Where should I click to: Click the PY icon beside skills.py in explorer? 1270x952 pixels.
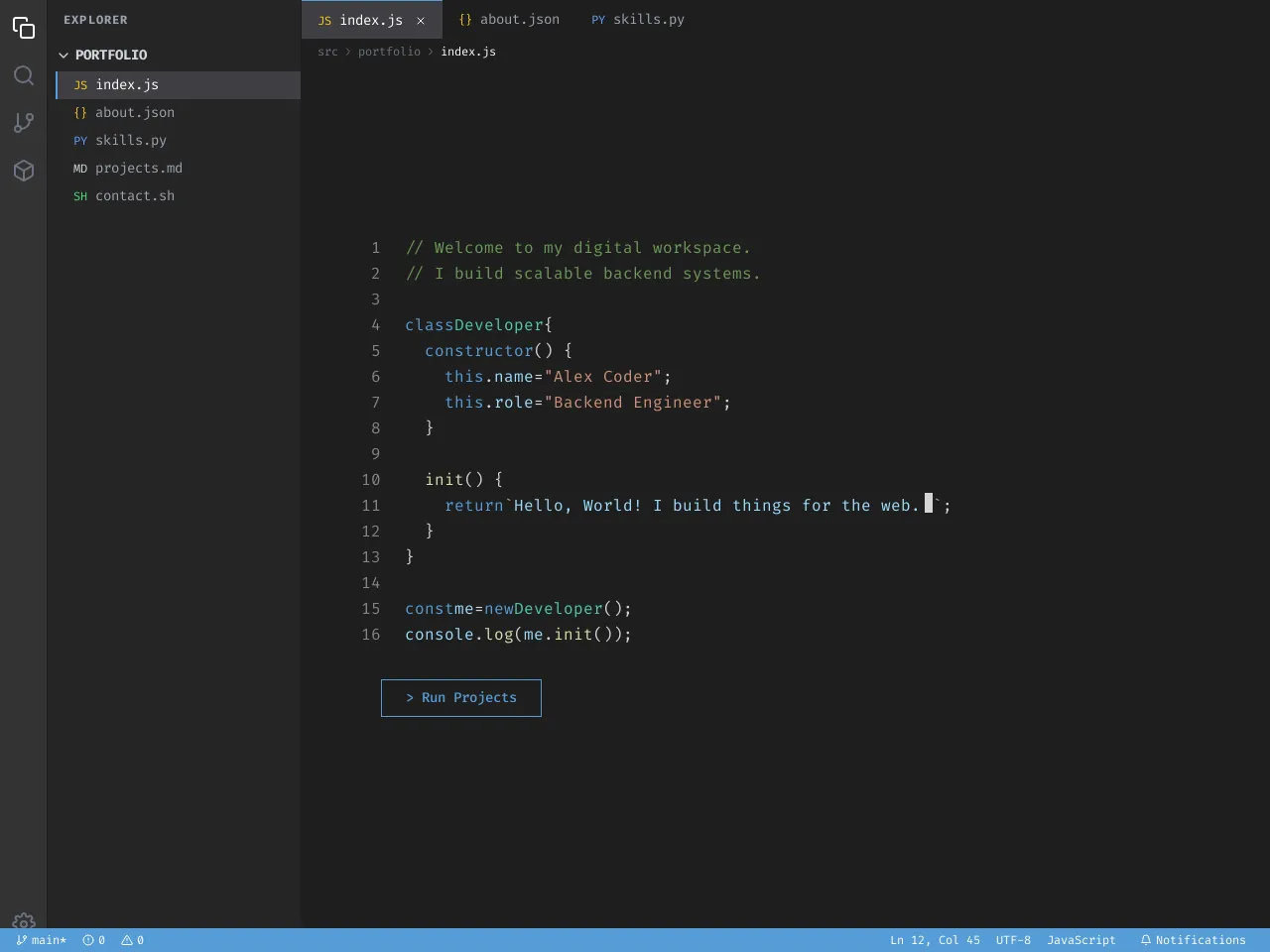click(80, 141)
